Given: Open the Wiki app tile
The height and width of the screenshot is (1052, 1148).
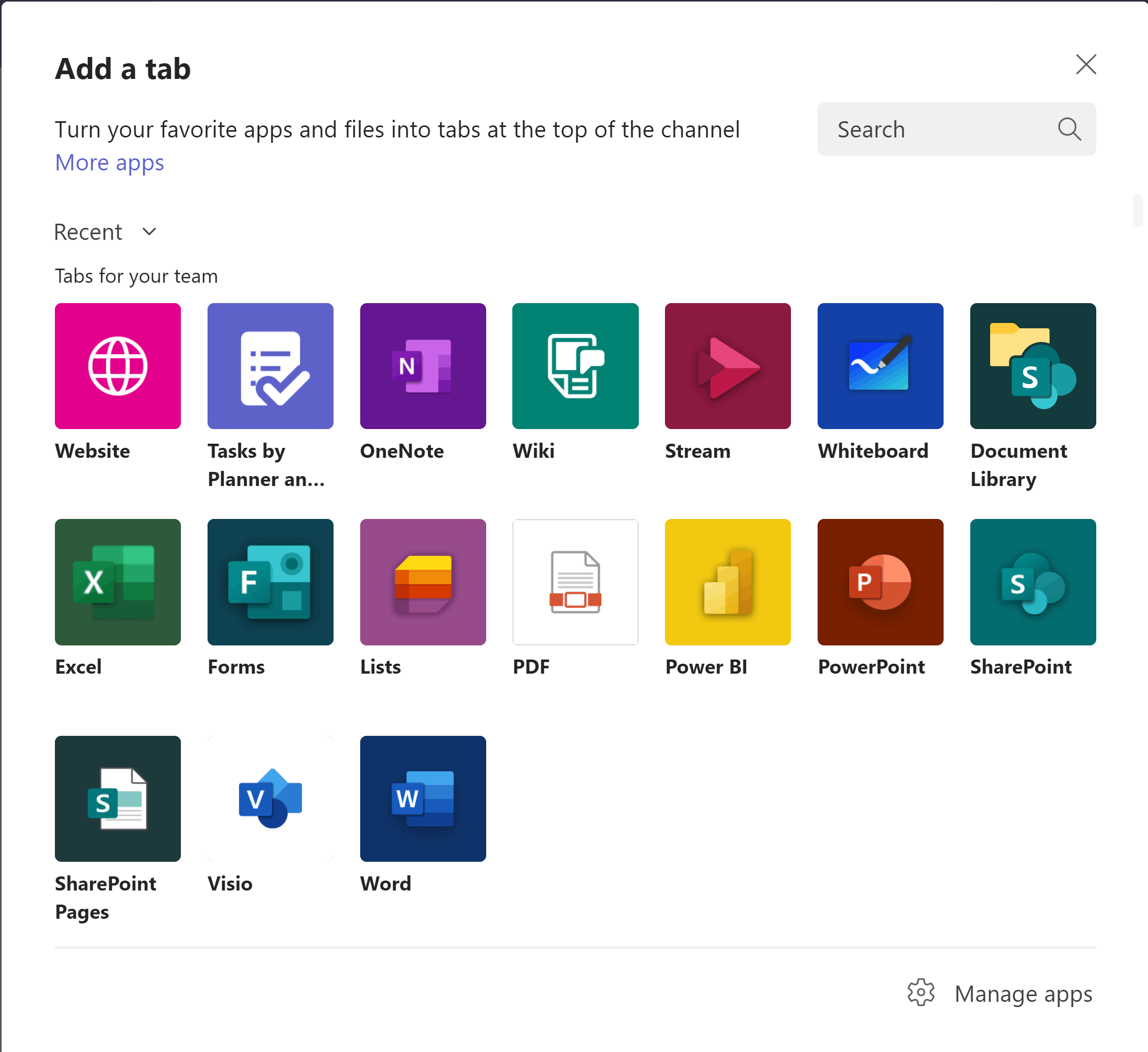Looking at the screenshot, I should [575, 366].
